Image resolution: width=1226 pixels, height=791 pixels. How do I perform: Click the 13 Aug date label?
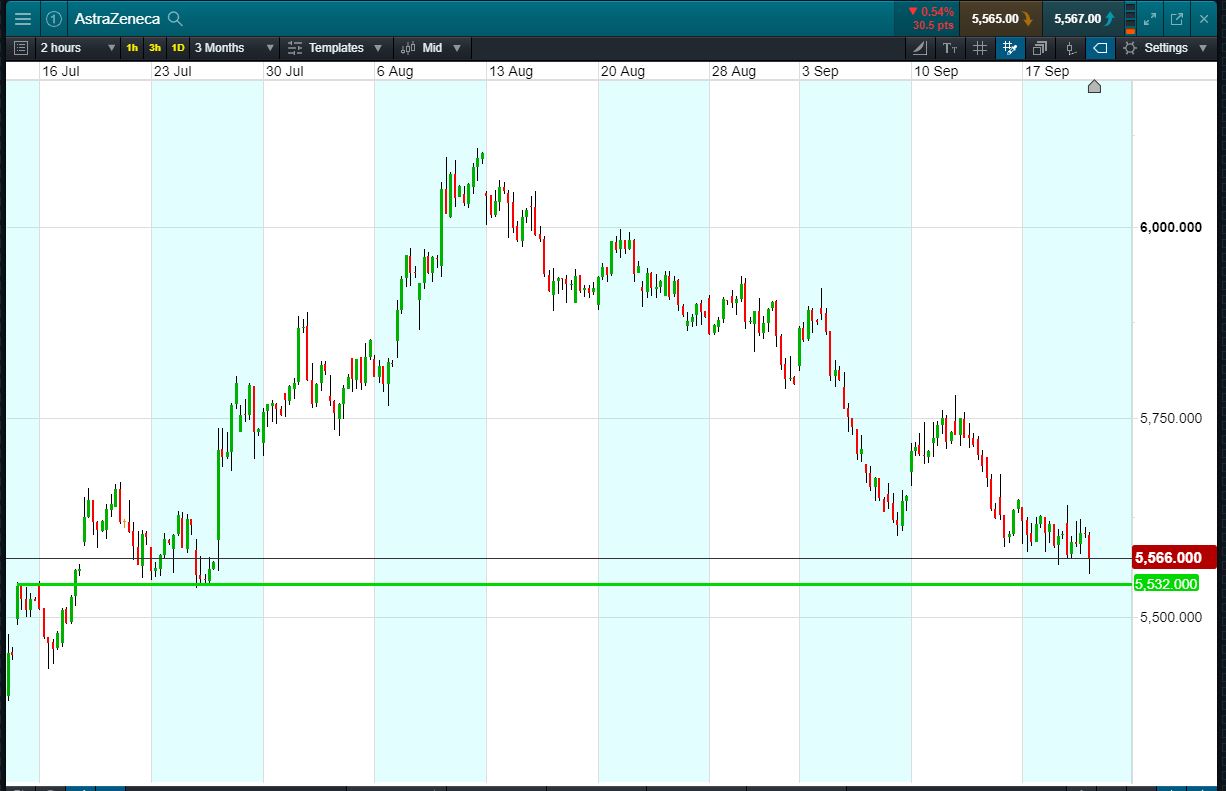(x=511, y=72)
